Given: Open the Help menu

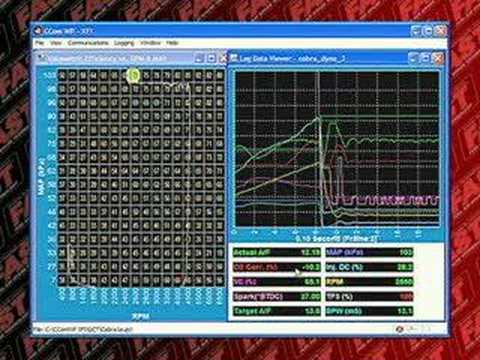Looking at the screenshot, I should pyautogui.click(x=172, y=43).
